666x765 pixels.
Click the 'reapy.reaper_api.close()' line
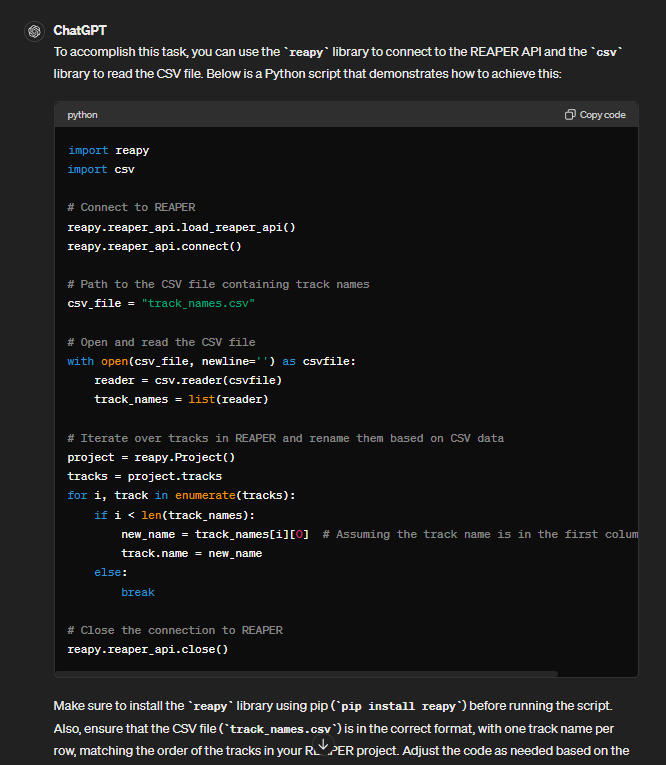point(148,649)
